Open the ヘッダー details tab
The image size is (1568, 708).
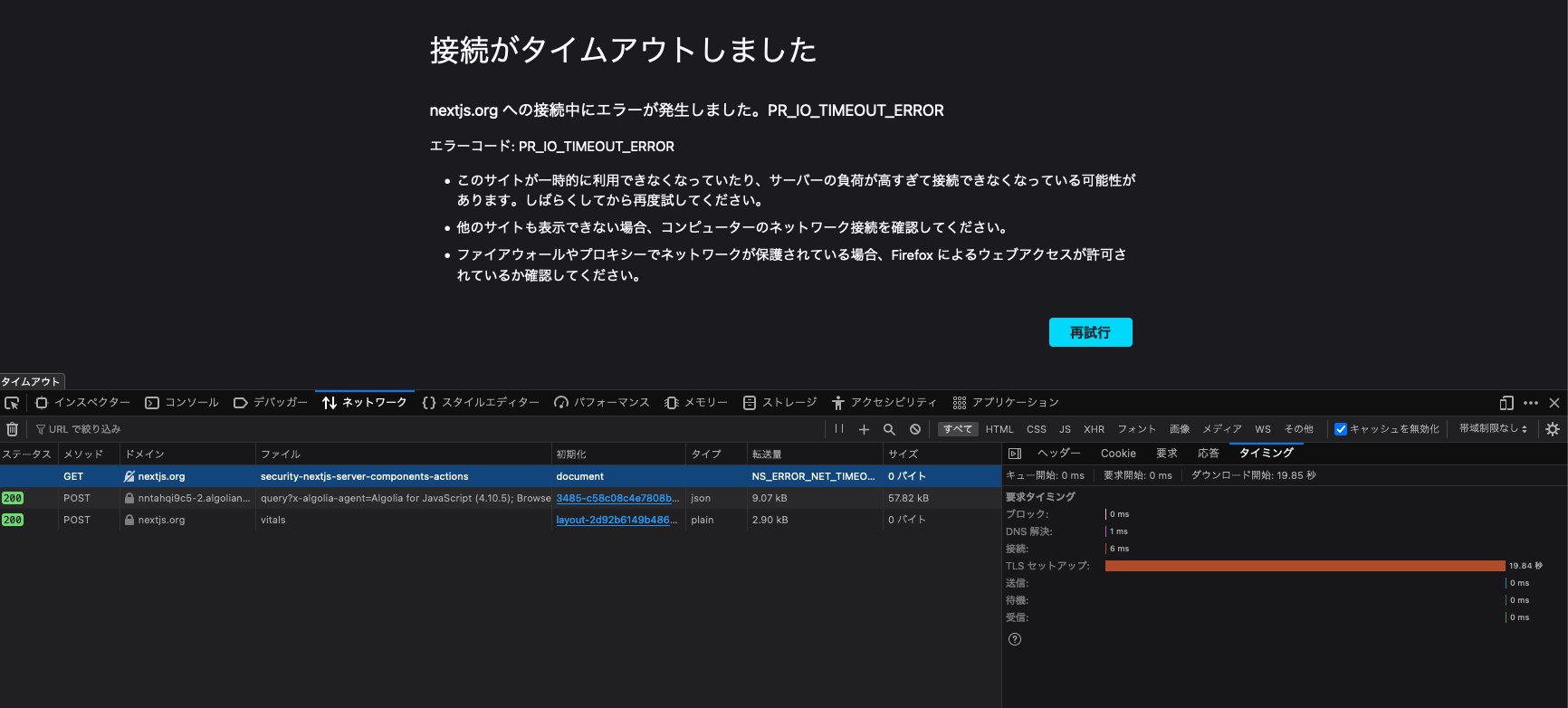tap(1058, 454)
